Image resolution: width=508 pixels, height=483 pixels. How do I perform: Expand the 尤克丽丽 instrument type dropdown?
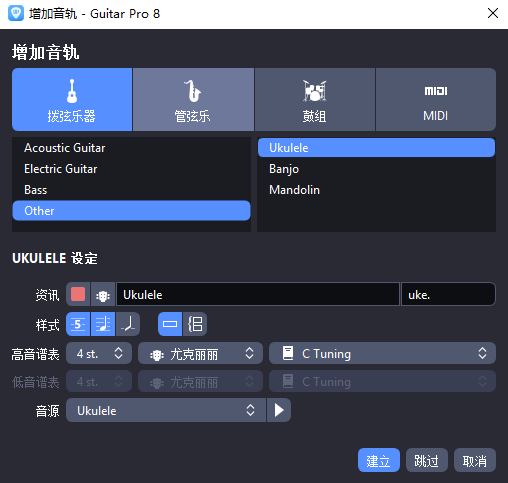[200, 353]
